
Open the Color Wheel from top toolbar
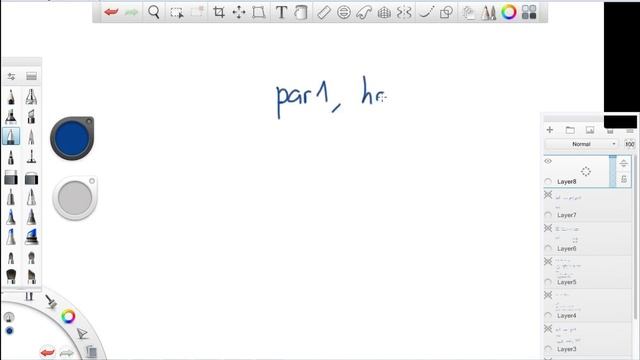point(509,12)
